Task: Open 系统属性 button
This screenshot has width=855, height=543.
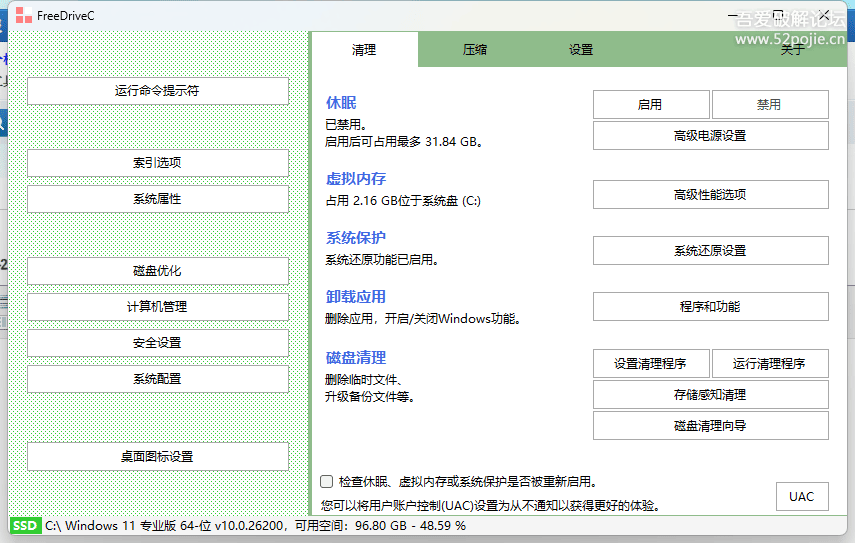Action: [158, 199]
